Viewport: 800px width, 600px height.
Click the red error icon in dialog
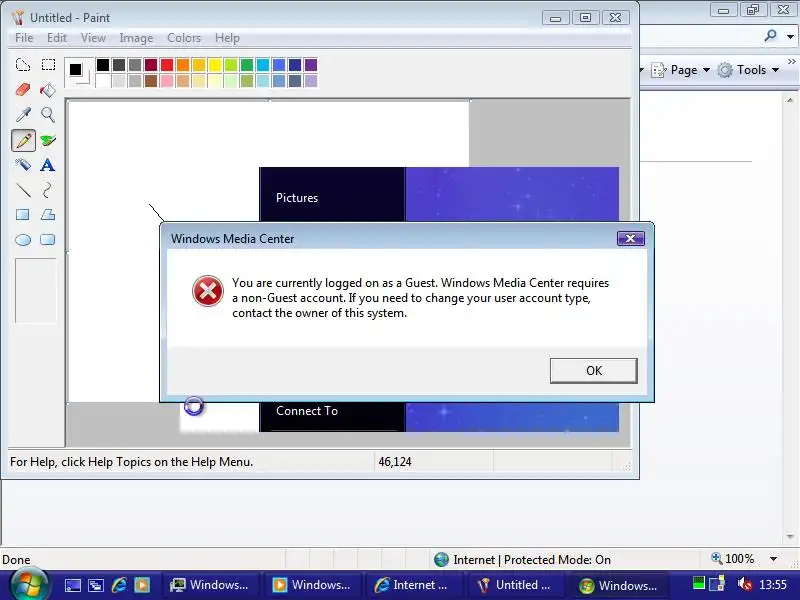coord(208,291)
